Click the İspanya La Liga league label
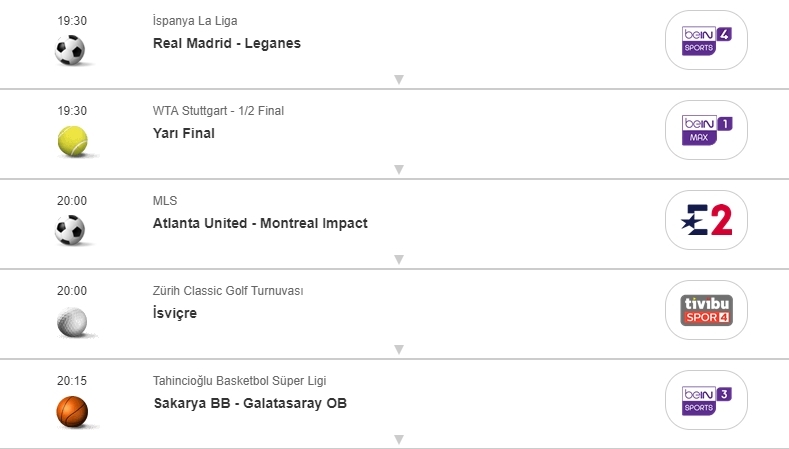 (195, 21)
